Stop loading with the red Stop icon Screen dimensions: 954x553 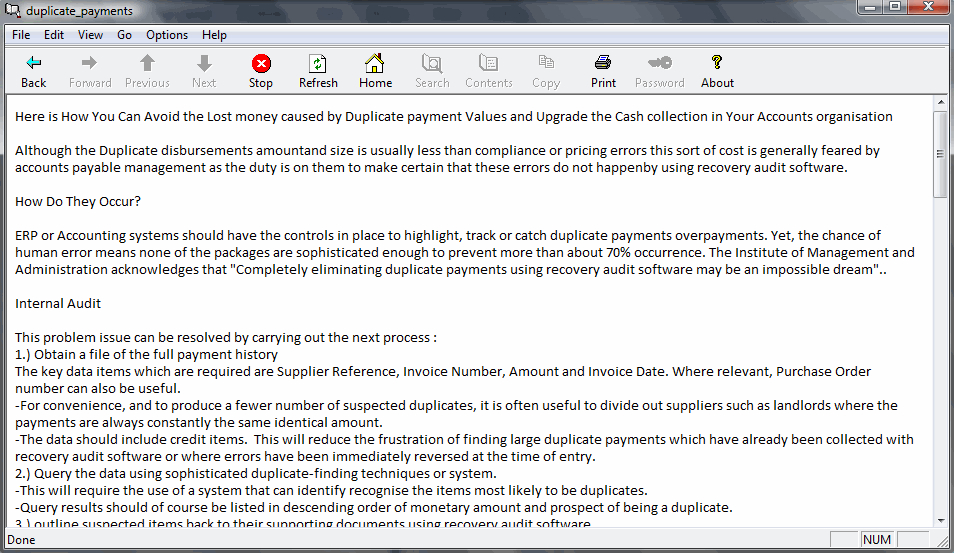coord(261,72)
